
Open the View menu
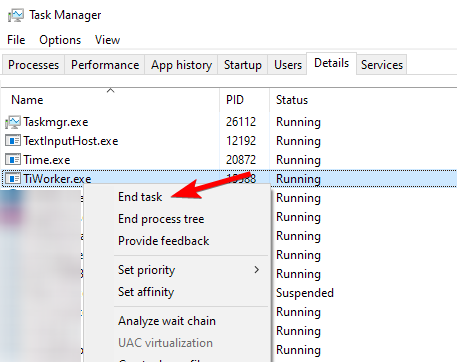tap(107, 40)
